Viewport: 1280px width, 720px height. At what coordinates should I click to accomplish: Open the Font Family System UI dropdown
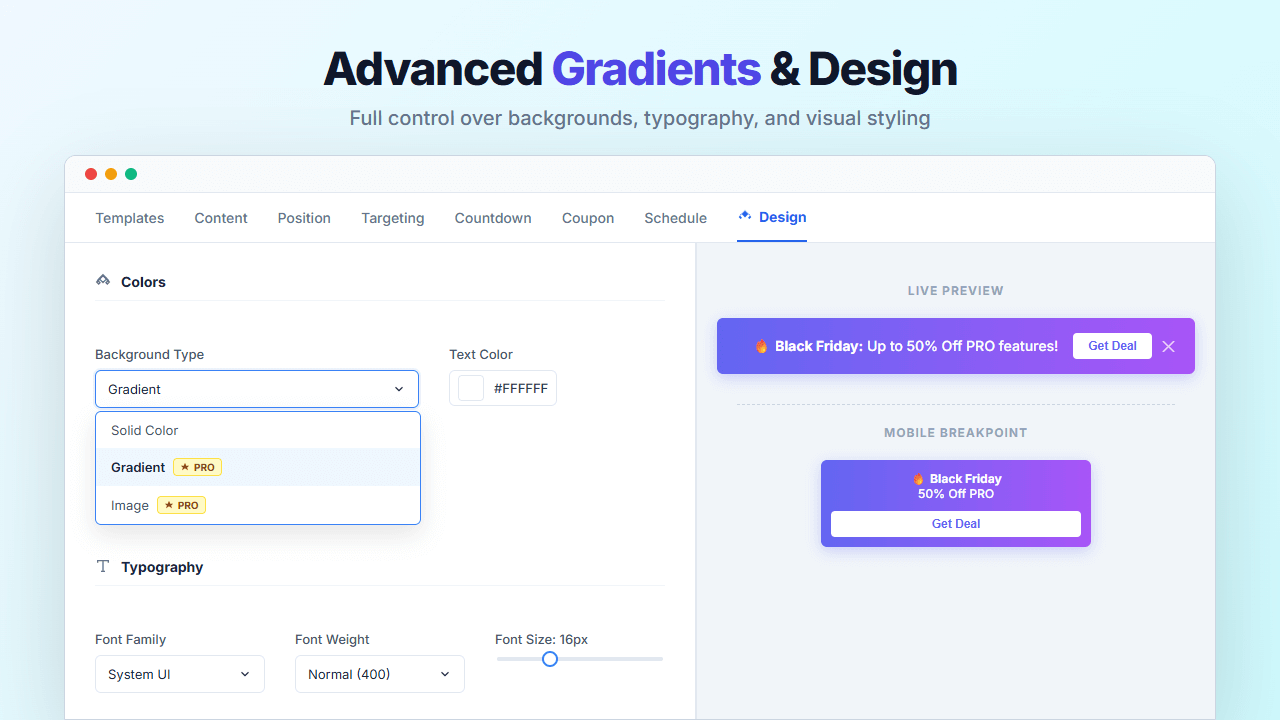pos(180,674)
